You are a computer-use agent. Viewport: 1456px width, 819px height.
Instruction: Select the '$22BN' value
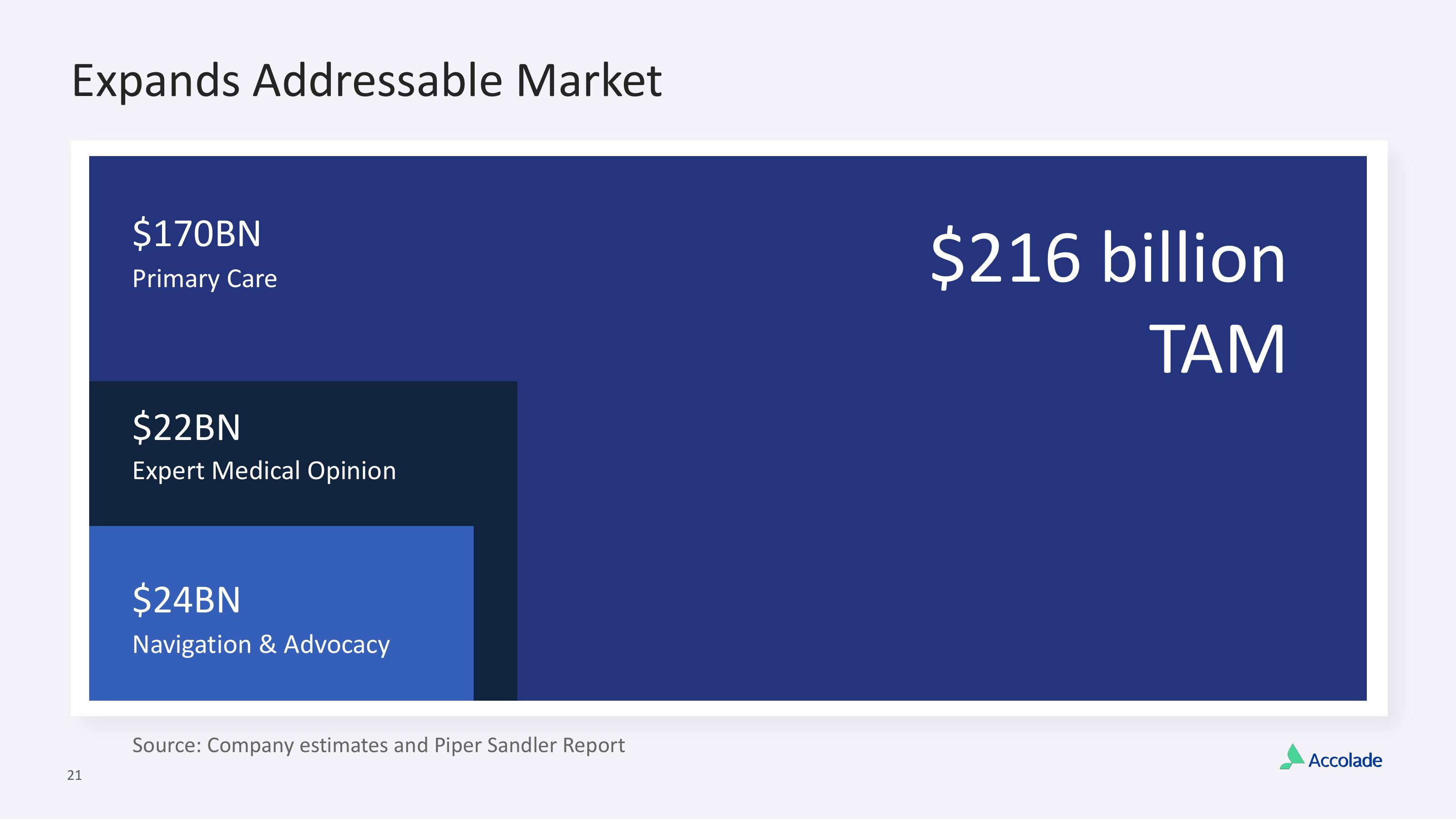click(x=187, y=427)
